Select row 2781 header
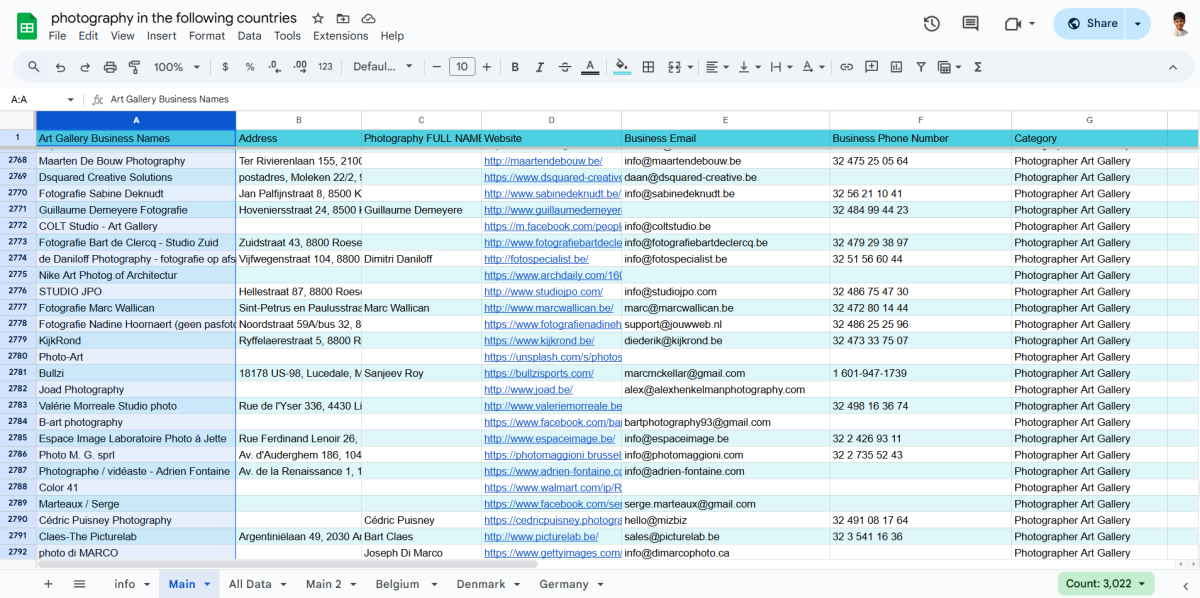The image size is (1200, 598). [18, 373]
